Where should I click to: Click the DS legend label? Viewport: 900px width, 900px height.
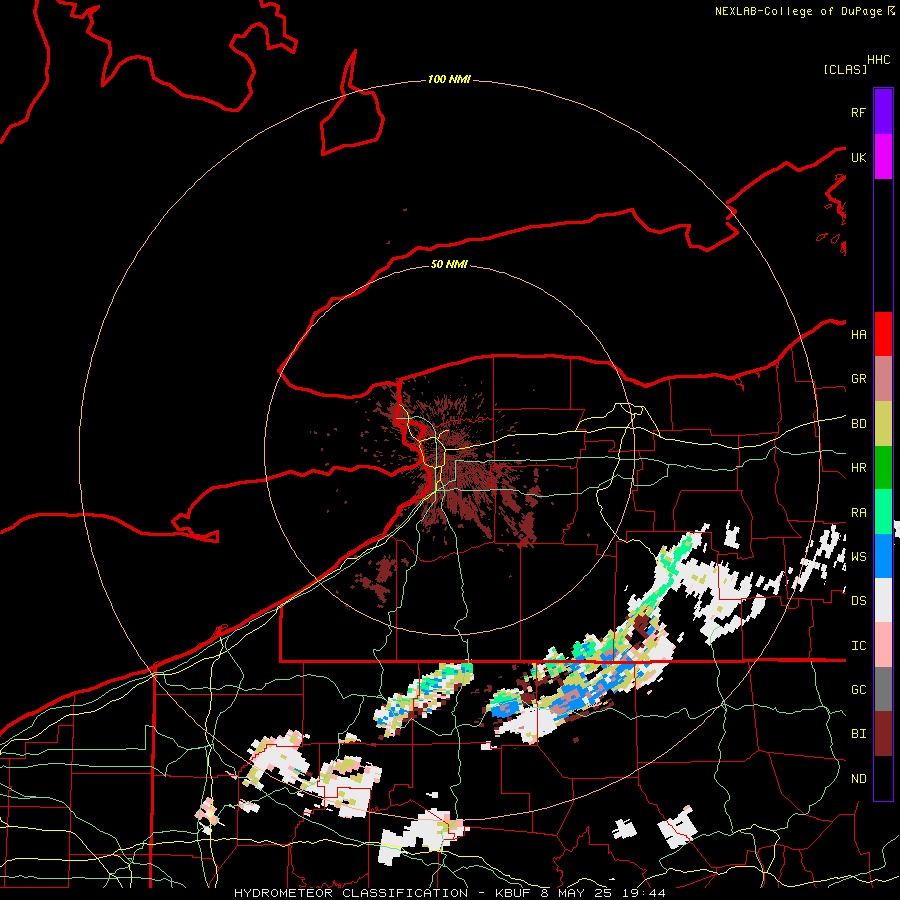point(858,601)
